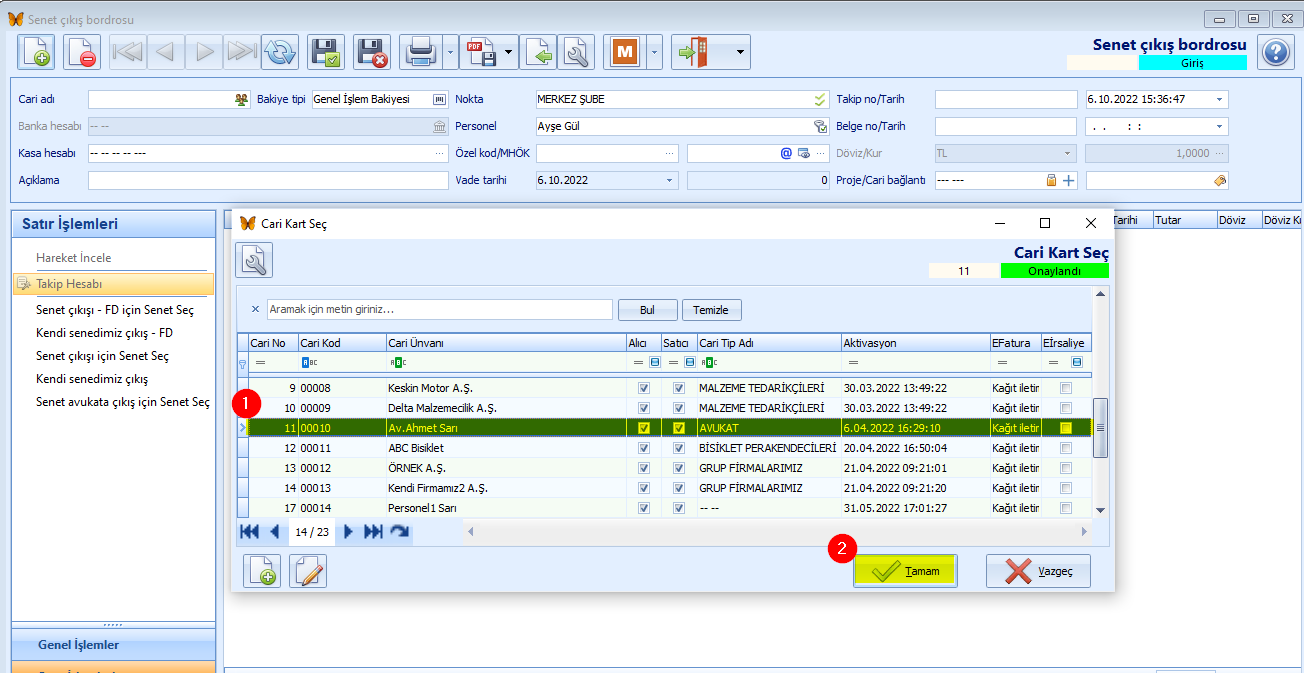The width and height of the screenshot is (1304, 673).
Task: Go to next record in the main toolbar
Action: (x=204, y=52)
